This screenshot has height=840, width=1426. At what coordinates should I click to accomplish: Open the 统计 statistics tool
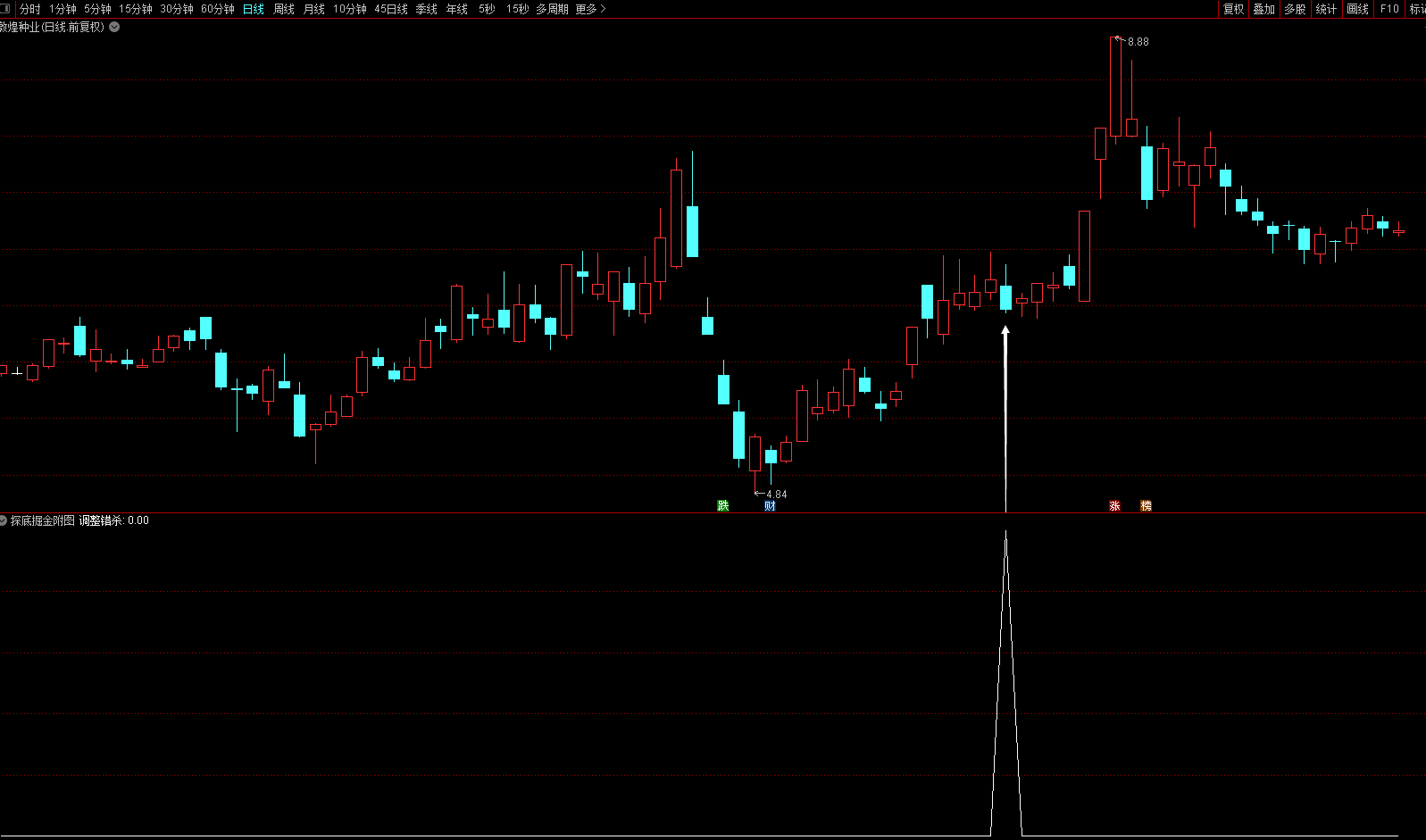(x=1326, y=9)
